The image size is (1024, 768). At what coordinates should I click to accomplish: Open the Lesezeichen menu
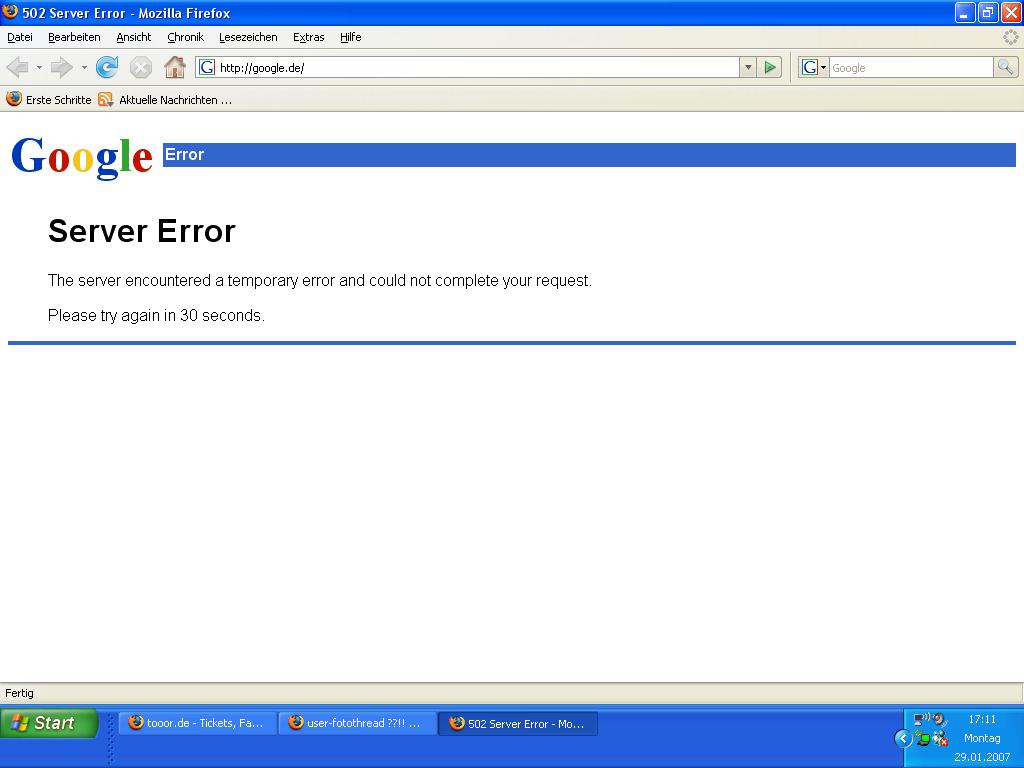tap(248, 37)
